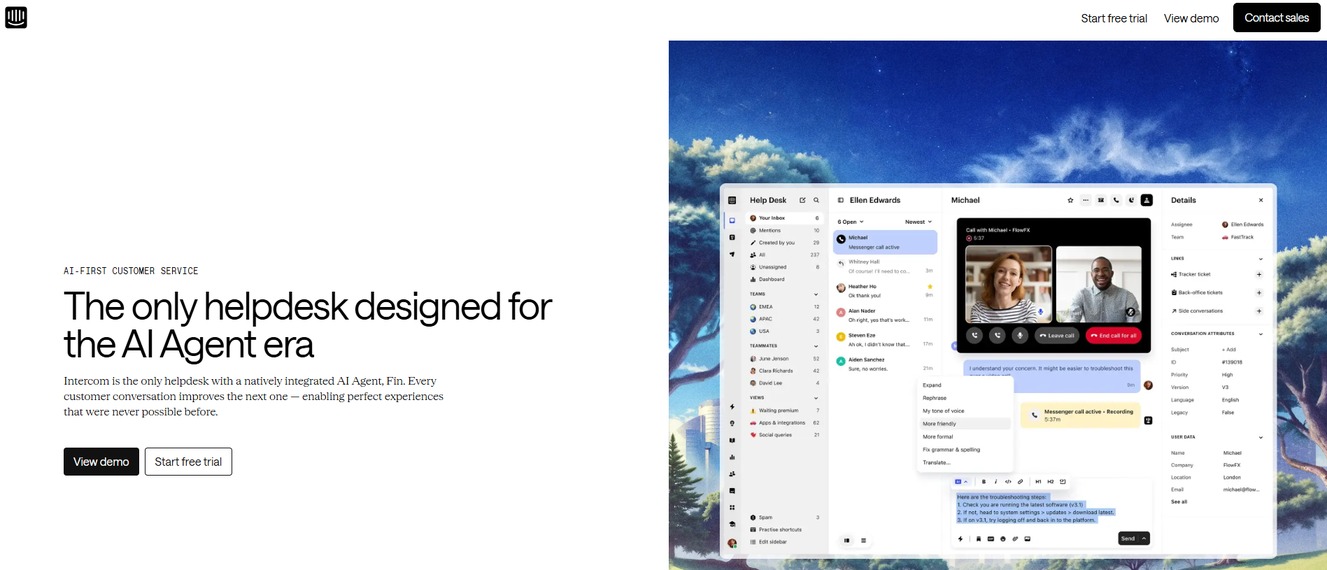Click Start free trial in top navigation
The height and width of the screenshot is (570, 1327).
coord(1114,18)
